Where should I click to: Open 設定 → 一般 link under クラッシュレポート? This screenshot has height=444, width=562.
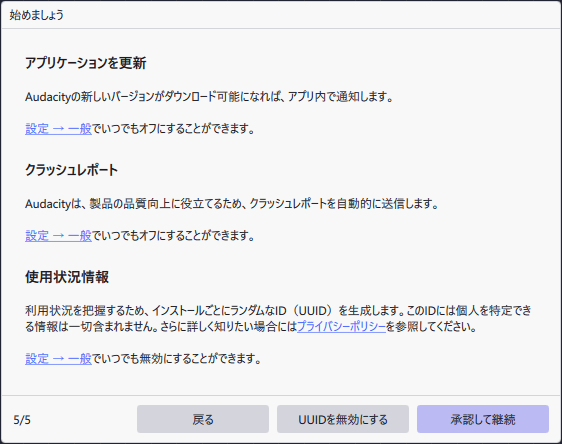(x=58, y=235)
